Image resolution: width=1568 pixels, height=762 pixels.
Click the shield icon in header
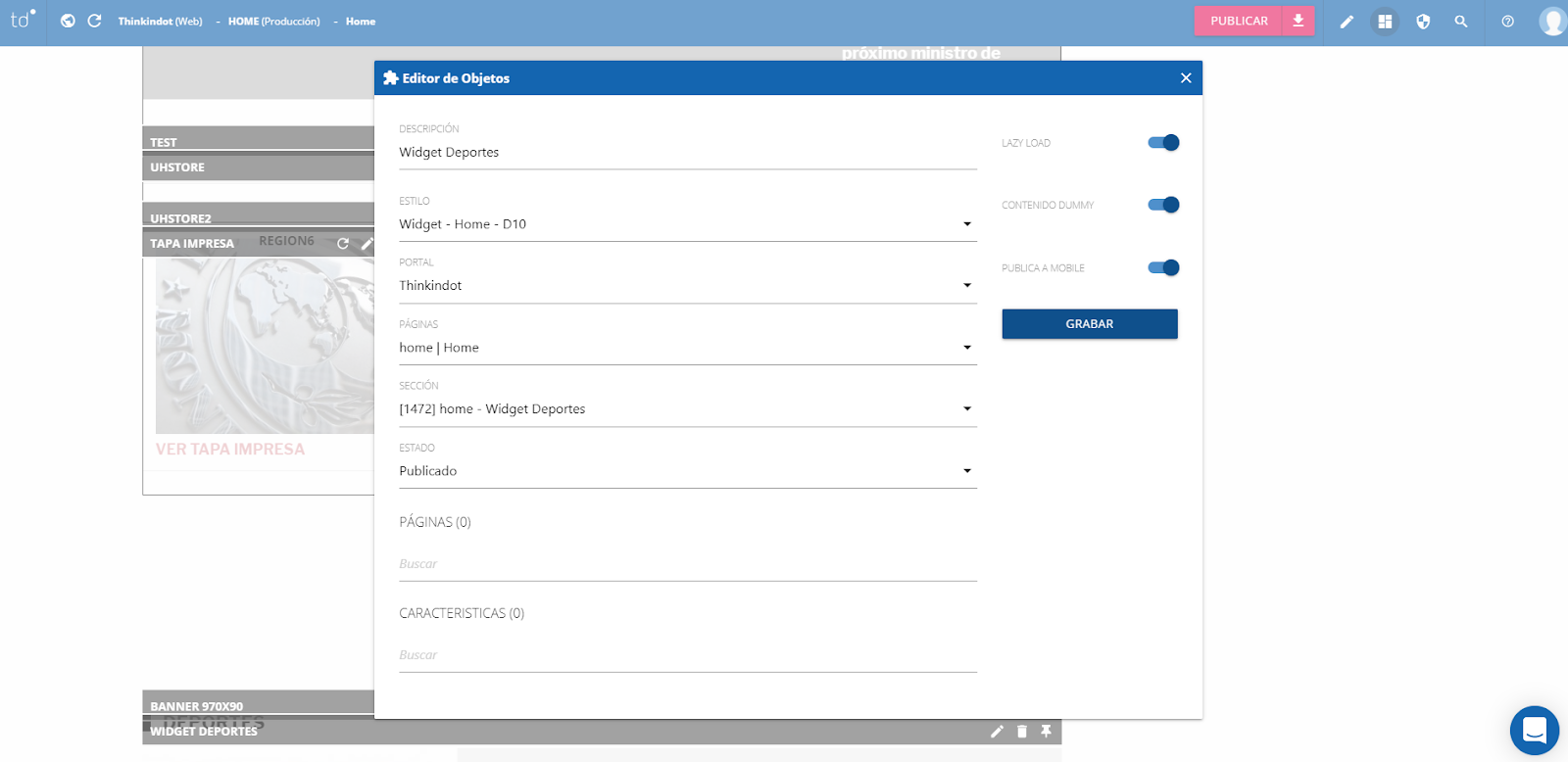(1423, 22)
